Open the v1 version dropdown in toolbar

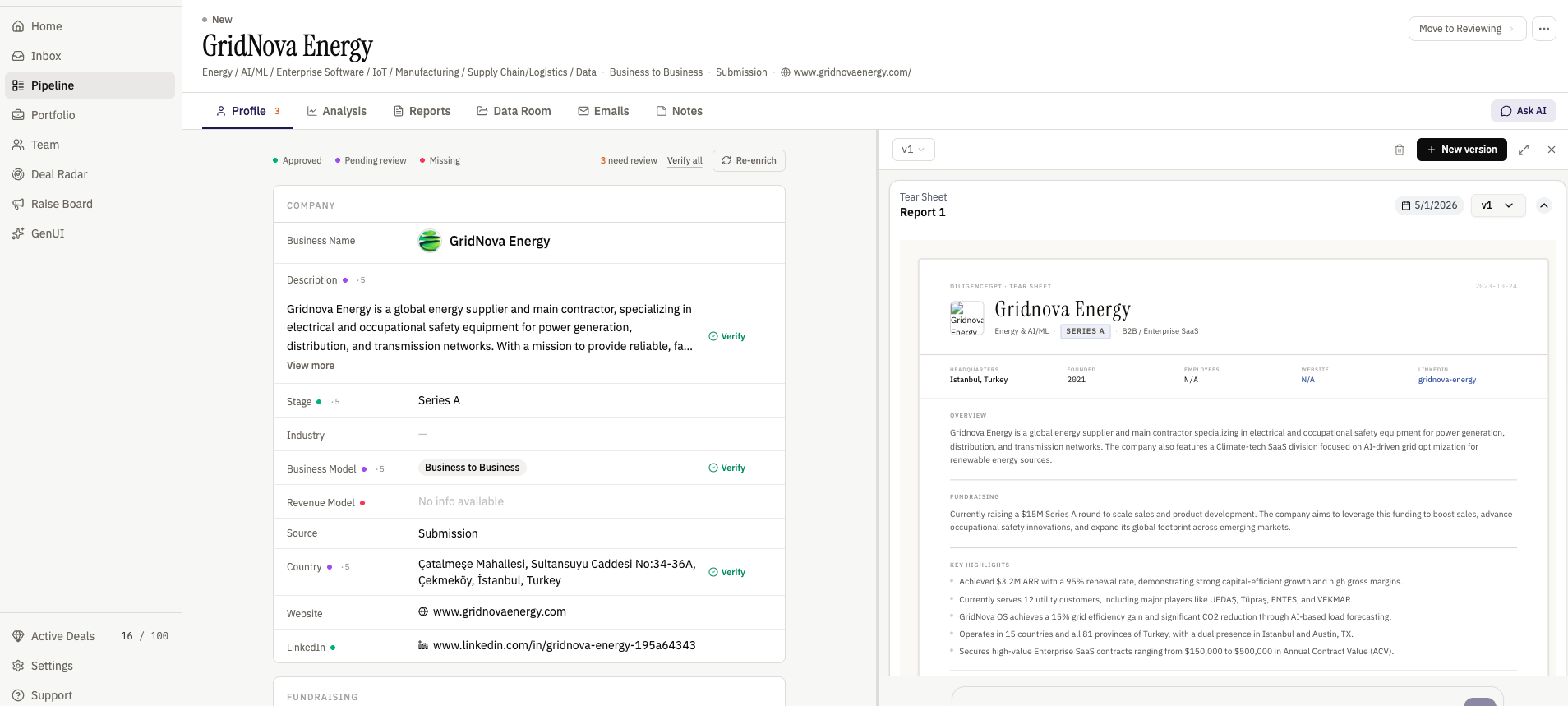coord(913,150)
